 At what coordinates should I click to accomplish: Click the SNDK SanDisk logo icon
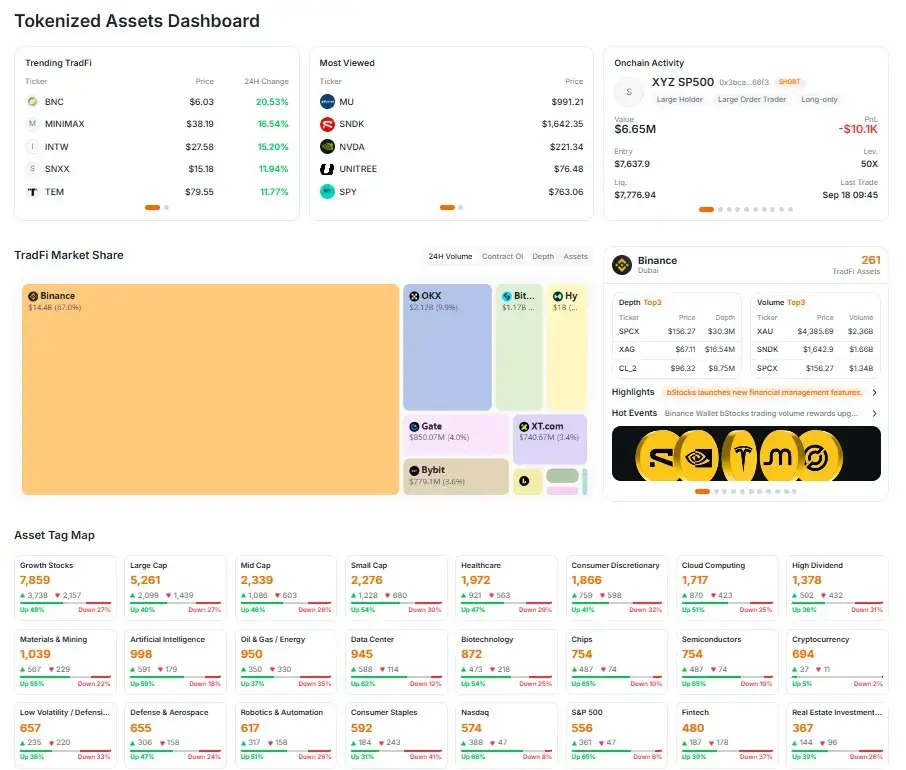(327, 124)
